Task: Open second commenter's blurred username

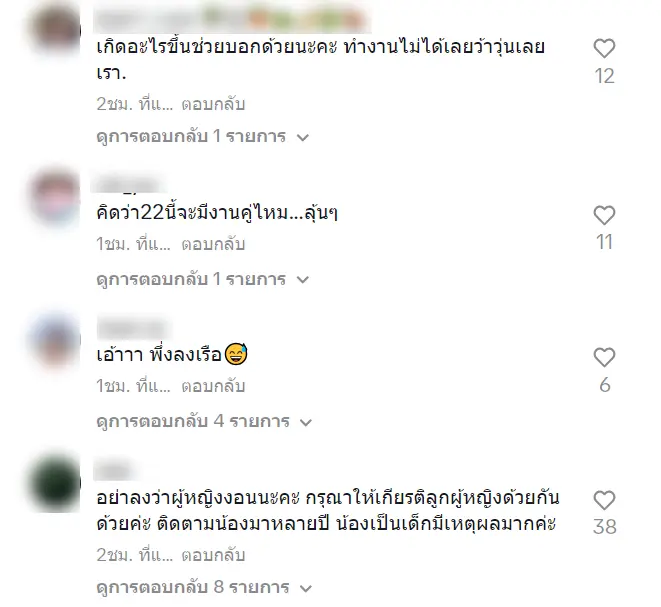Action: click(x=129, y=185)
